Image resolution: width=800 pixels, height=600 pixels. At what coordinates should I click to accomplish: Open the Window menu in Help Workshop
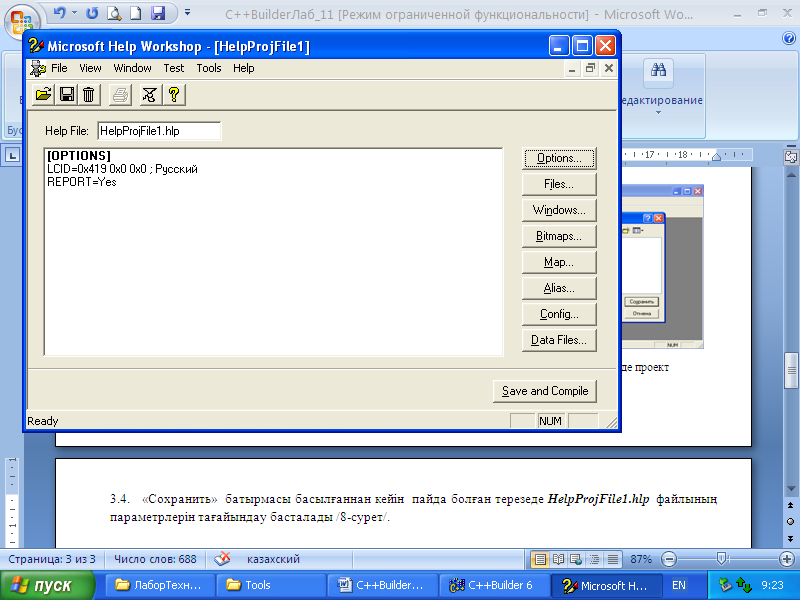point(132,68)
